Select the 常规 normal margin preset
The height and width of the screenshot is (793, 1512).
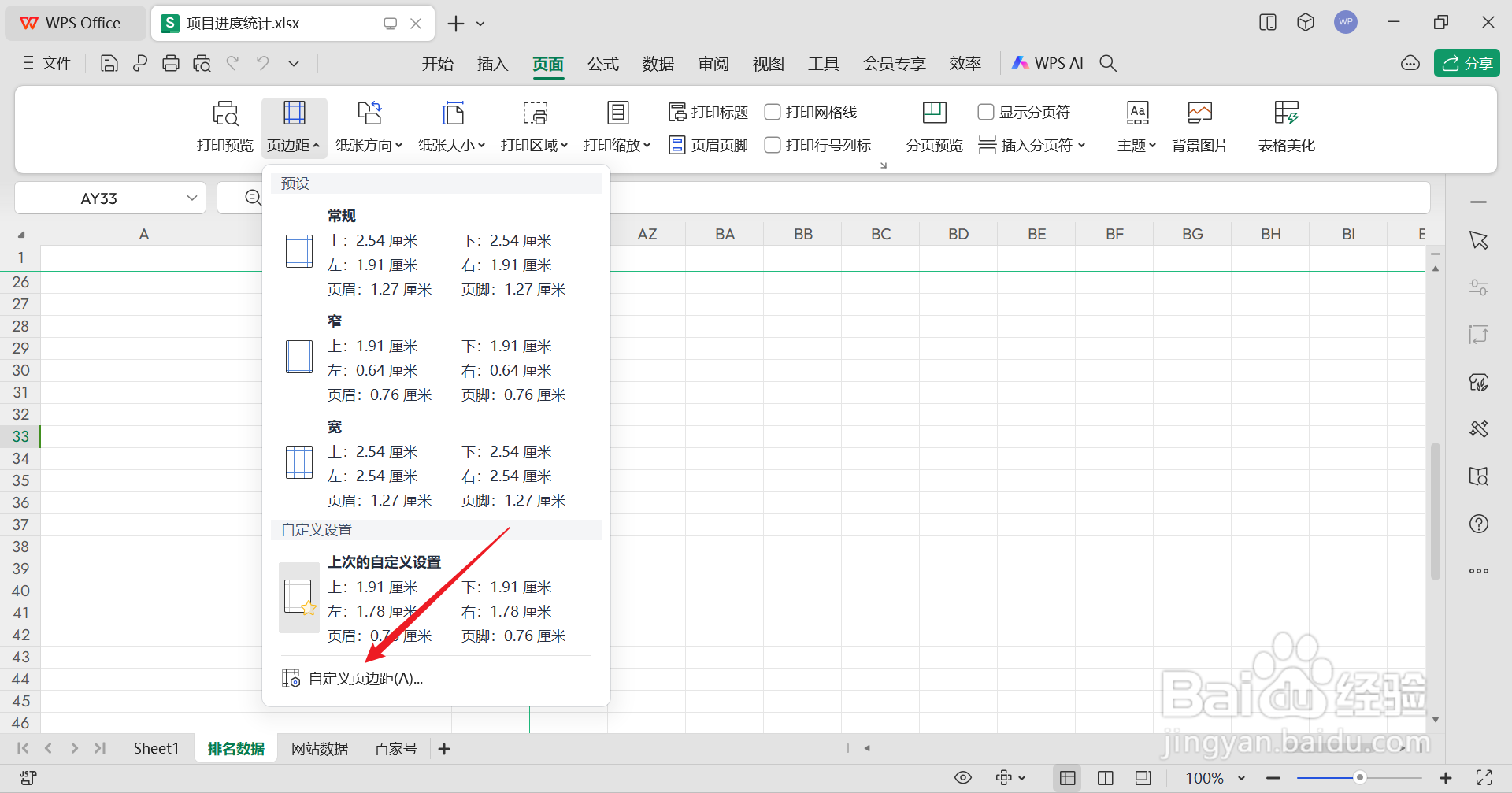(436, 252)
